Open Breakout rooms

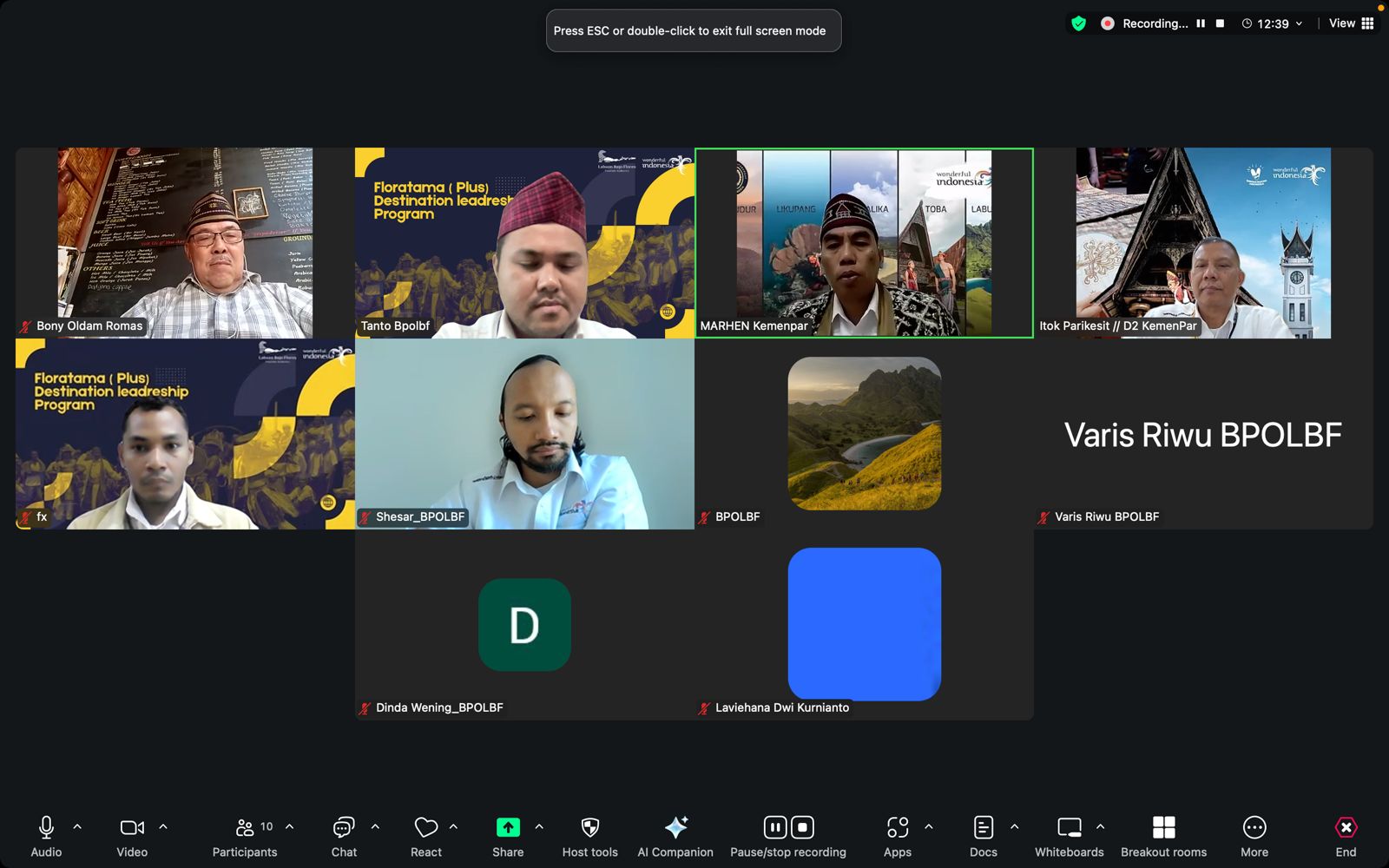tap(1164, 837)
